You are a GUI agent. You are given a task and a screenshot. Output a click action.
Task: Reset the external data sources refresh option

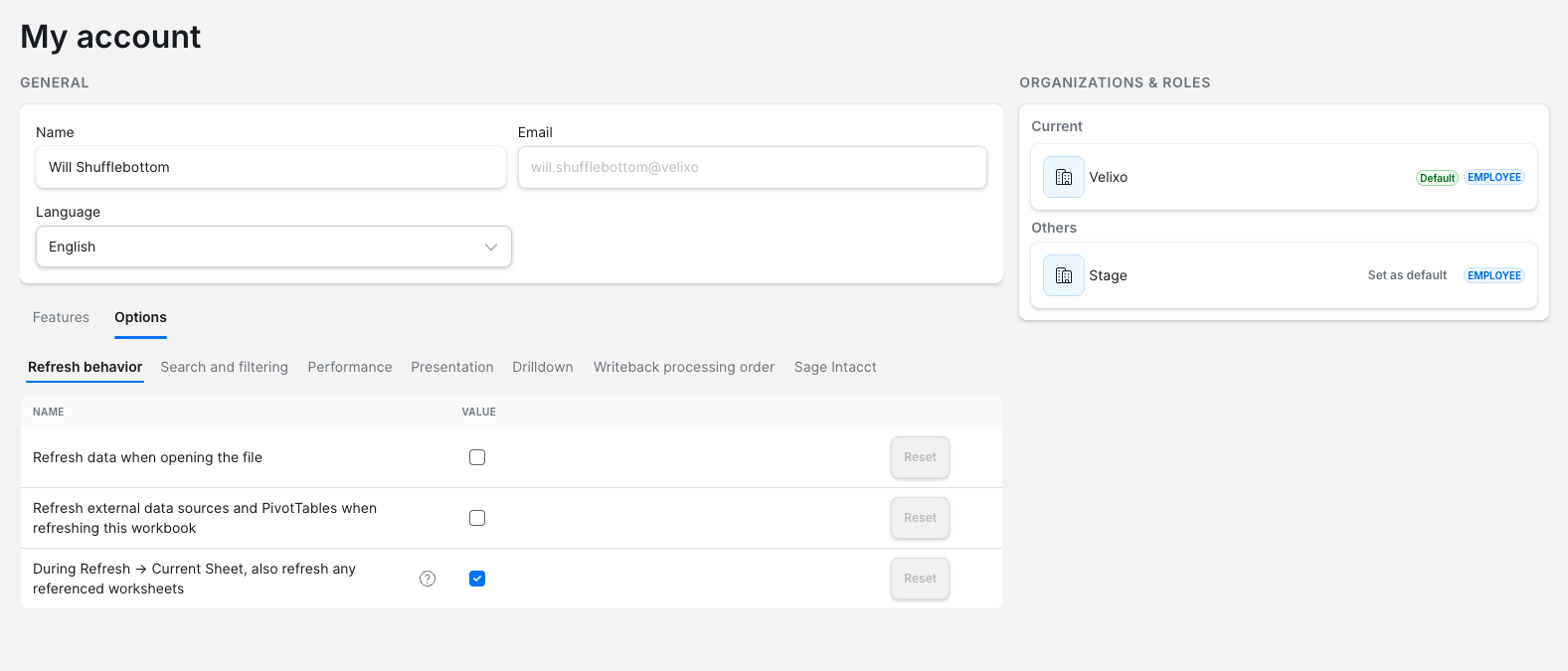(920, 518)
